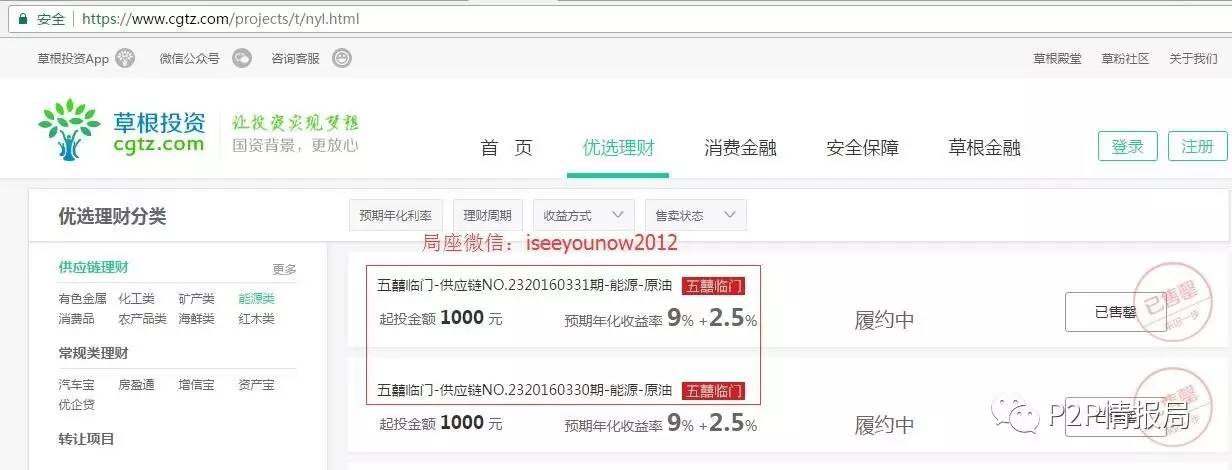Click the 注册 button
Viewport: 1232px width, 470px height.
1197,146
